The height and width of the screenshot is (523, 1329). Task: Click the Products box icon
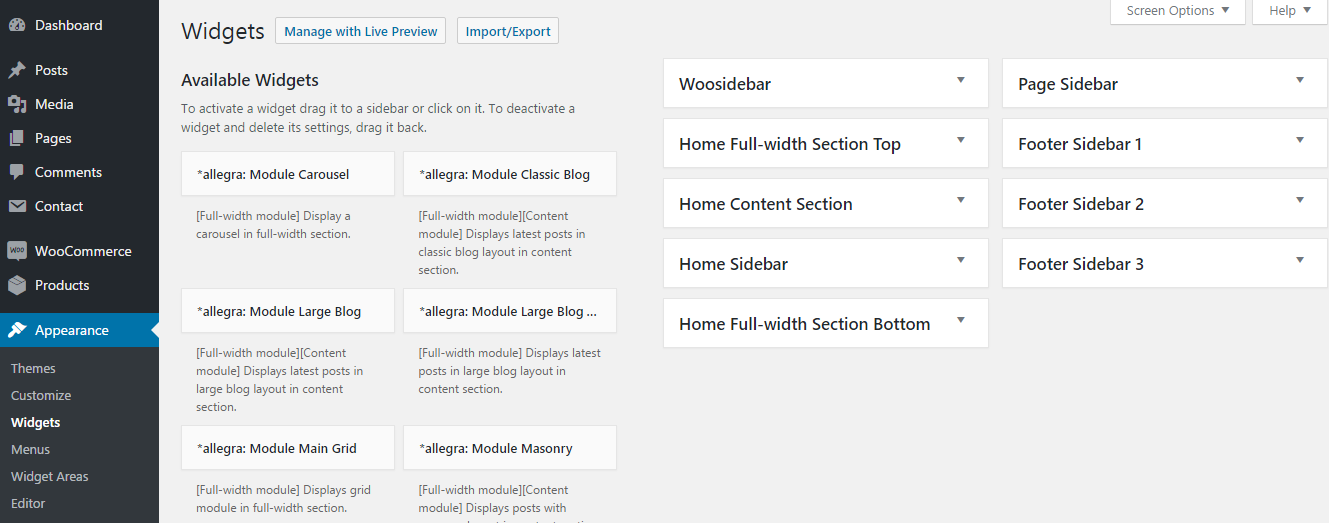pyautogui.click(x=17, y=285)
